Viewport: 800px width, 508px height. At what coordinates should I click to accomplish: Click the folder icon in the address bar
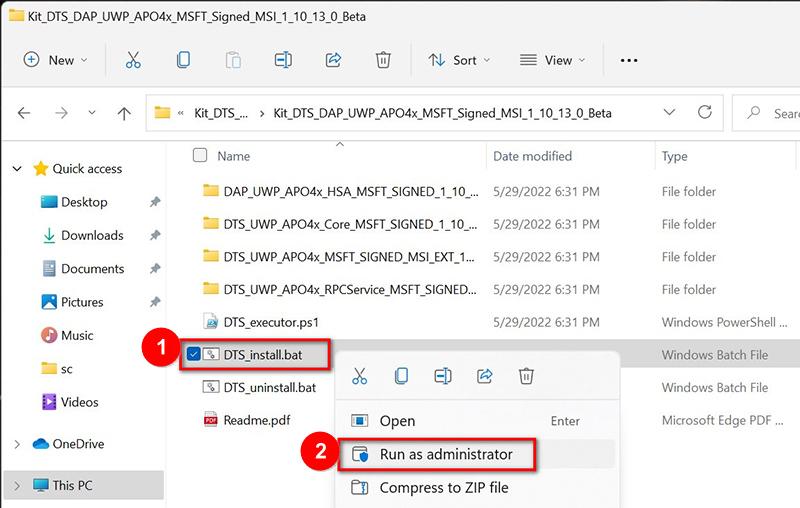pyautogui.click(x=162, y=112)
